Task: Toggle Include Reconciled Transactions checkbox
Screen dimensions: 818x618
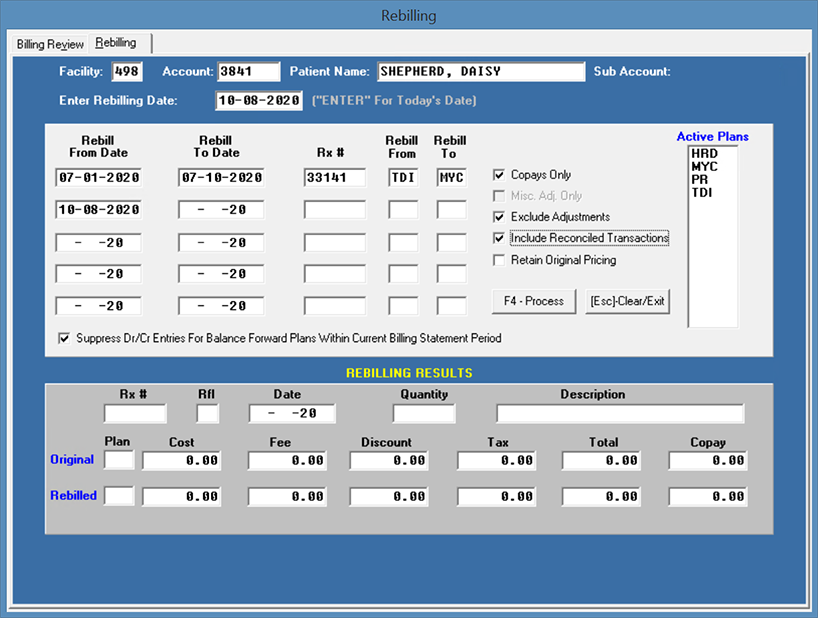Action: 500,238
